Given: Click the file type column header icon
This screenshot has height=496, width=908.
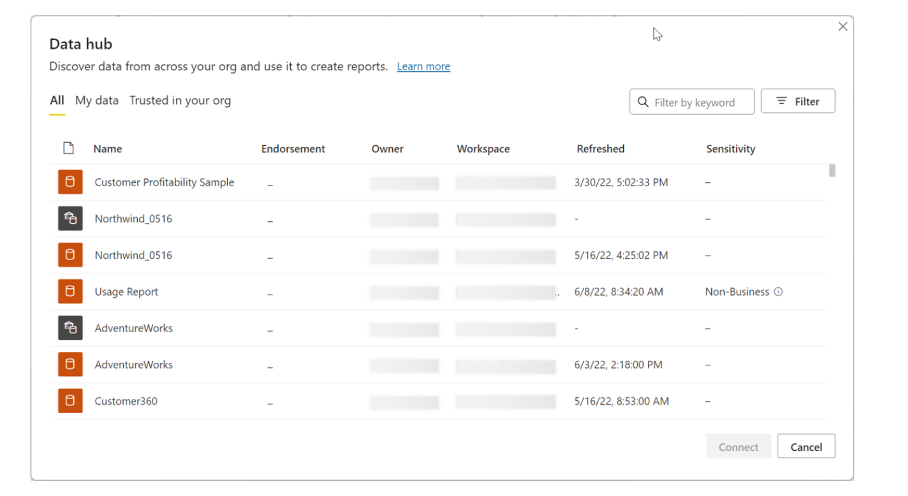Looking at the screenshot, I should coord(69,148).
